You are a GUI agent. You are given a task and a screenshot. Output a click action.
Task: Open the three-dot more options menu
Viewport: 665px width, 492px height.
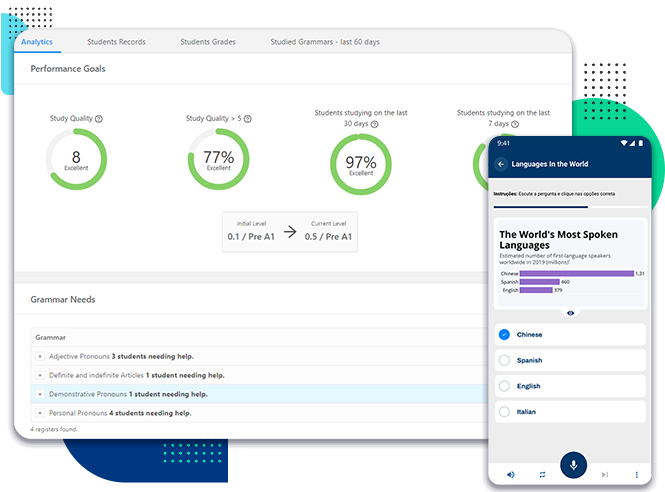point(636,474)
